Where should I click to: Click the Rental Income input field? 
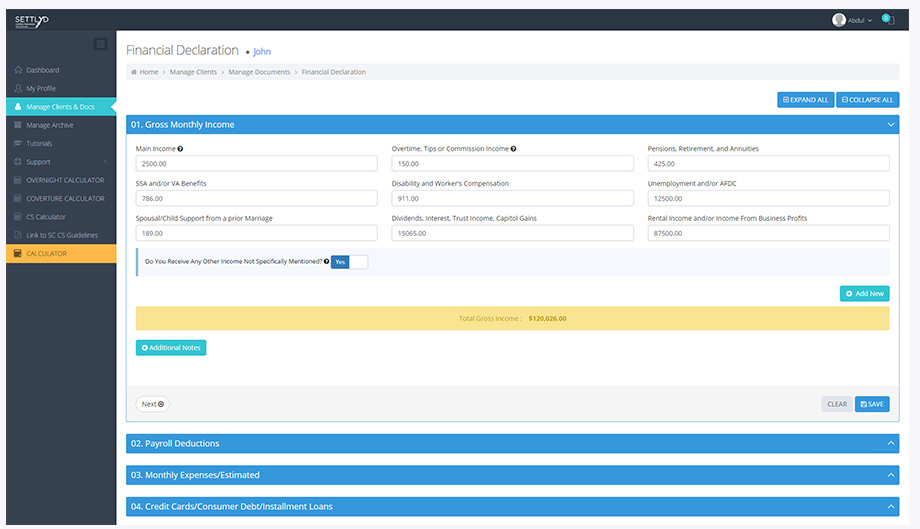click(x=768, y=233)
